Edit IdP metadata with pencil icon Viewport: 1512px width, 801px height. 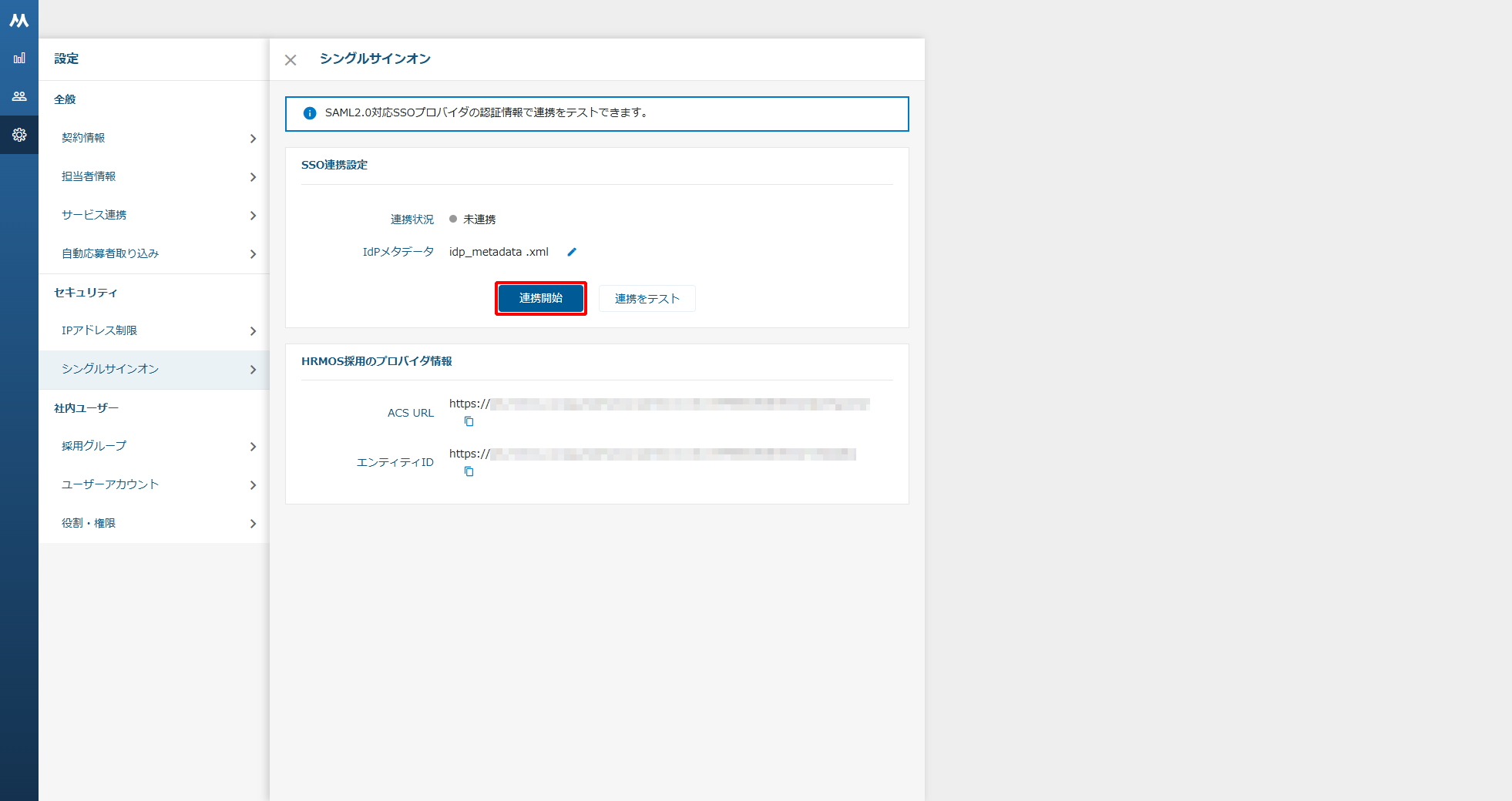pos(572,252)
